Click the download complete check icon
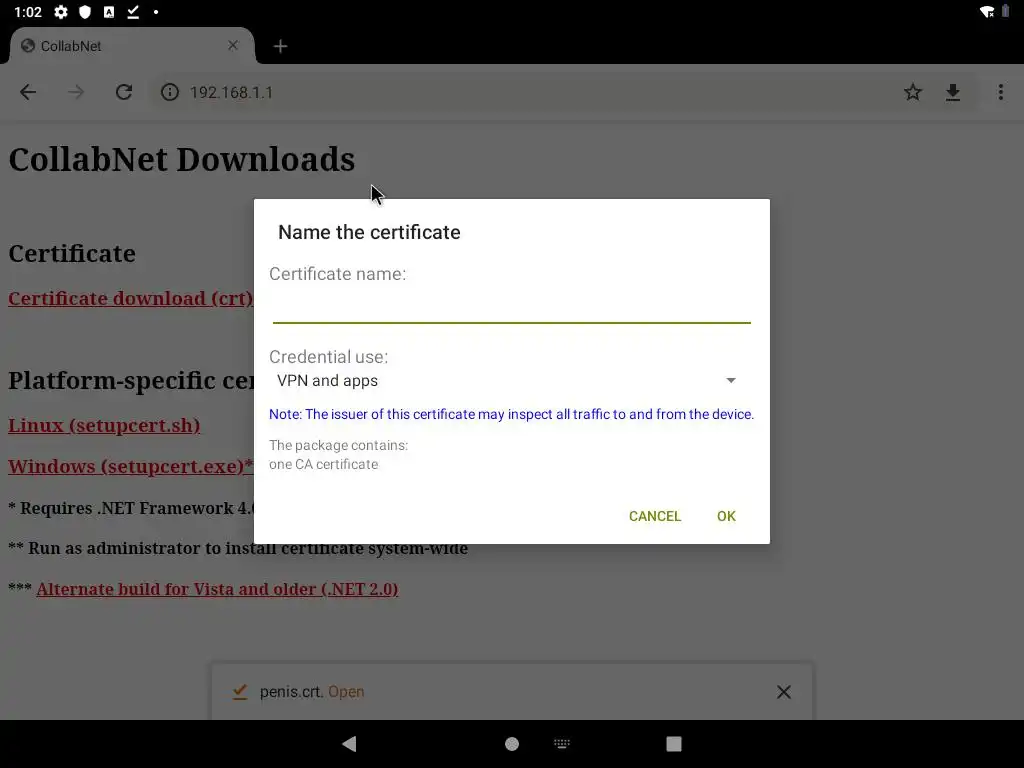 240,692
